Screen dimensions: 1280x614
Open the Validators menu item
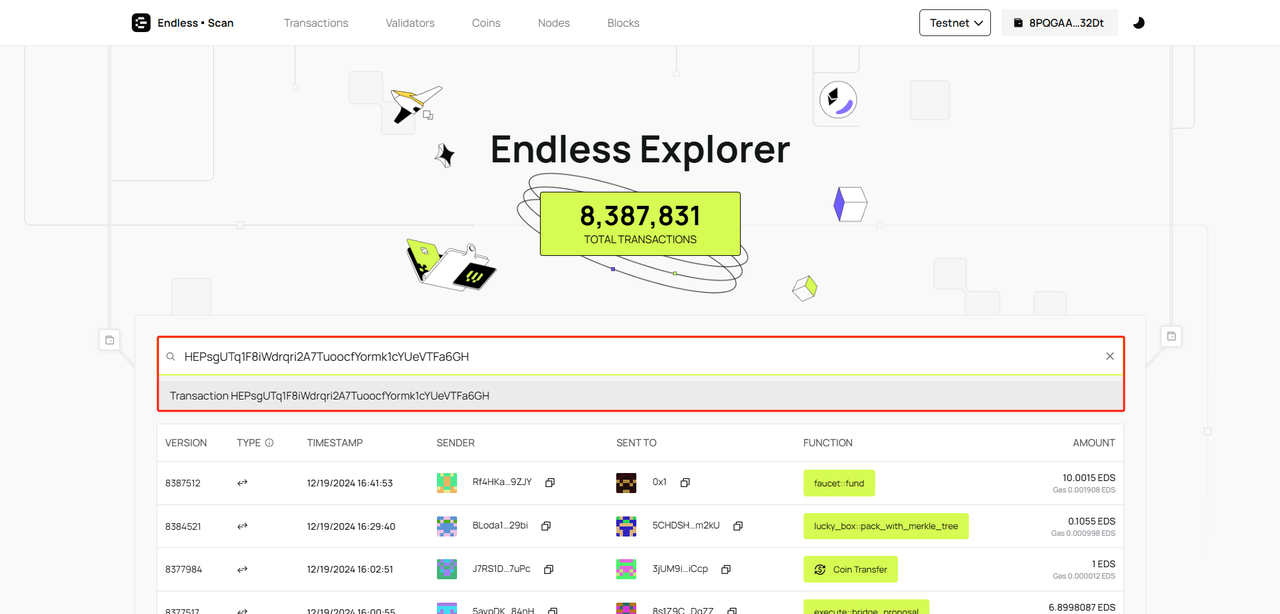410,23
